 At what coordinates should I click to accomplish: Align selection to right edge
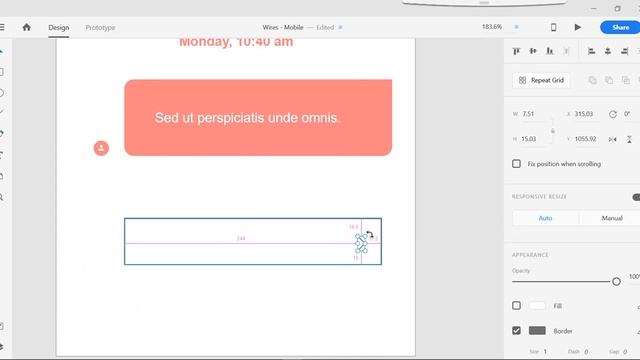click(624, 51)
